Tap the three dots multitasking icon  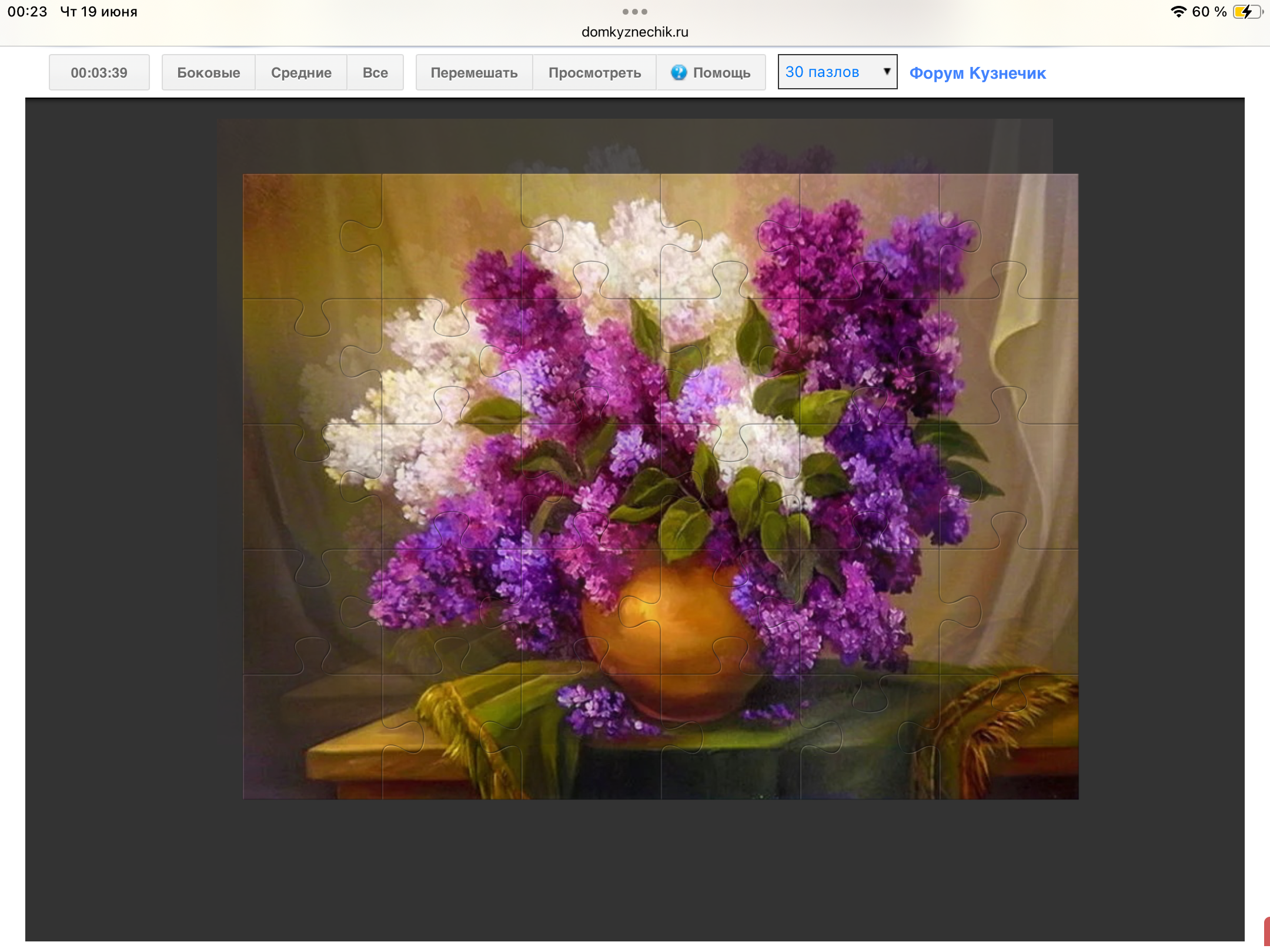[x=635, y=12]
